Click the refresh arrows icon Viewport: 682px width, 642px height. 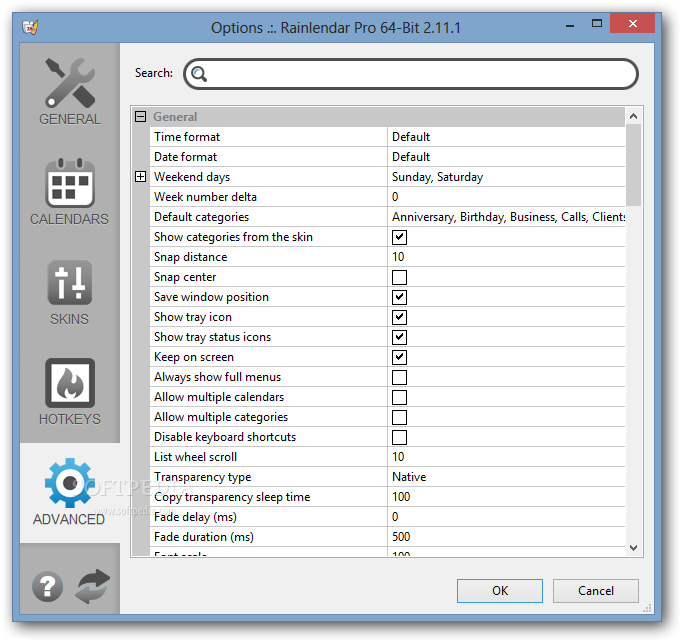93,586
